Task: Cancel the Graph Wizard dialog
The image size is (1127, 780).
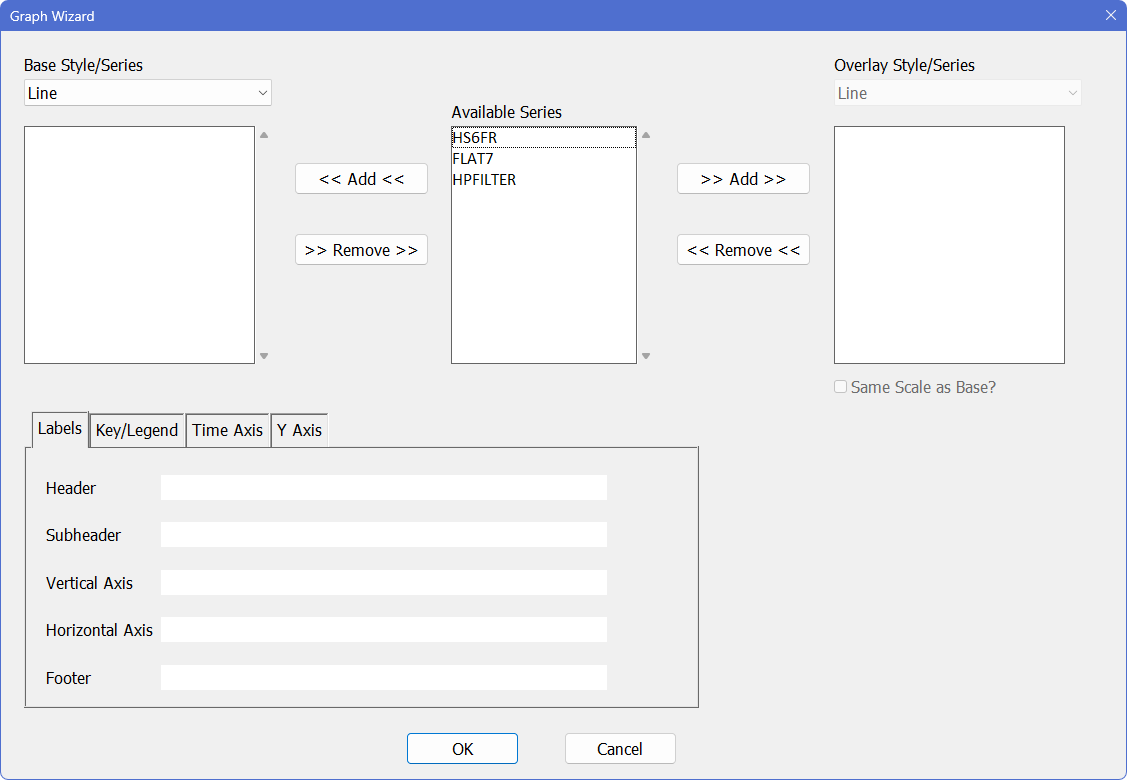Action: click(x=620, y=749)
